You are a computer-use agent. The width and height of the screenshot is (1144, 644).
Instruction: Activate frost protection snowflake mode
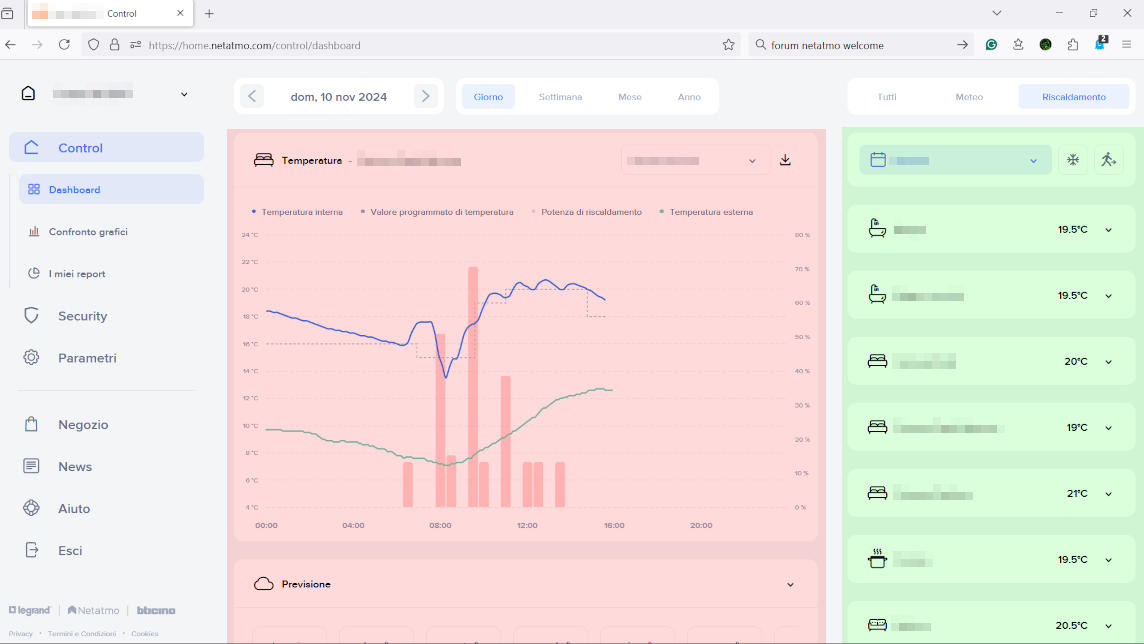point(1072,160)
